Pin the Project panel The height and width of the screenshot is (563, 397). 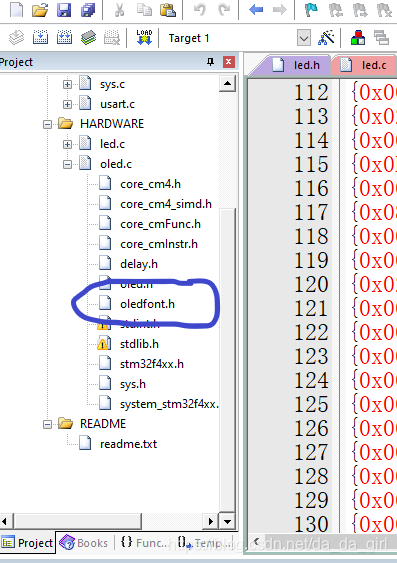point(210,62)
